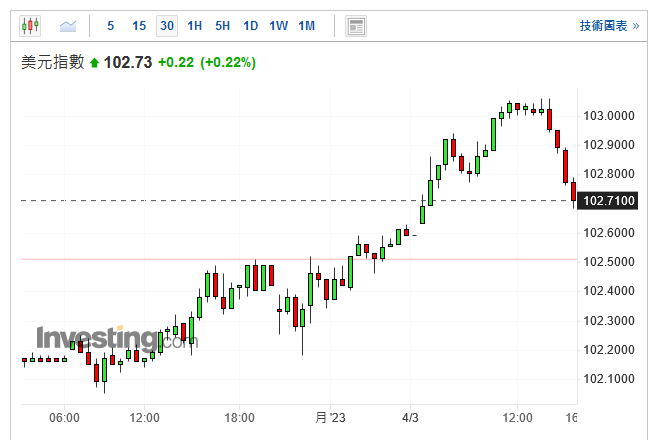Click the 102.5000 axis label
654x440 pixels.
(x=609, y=262)
